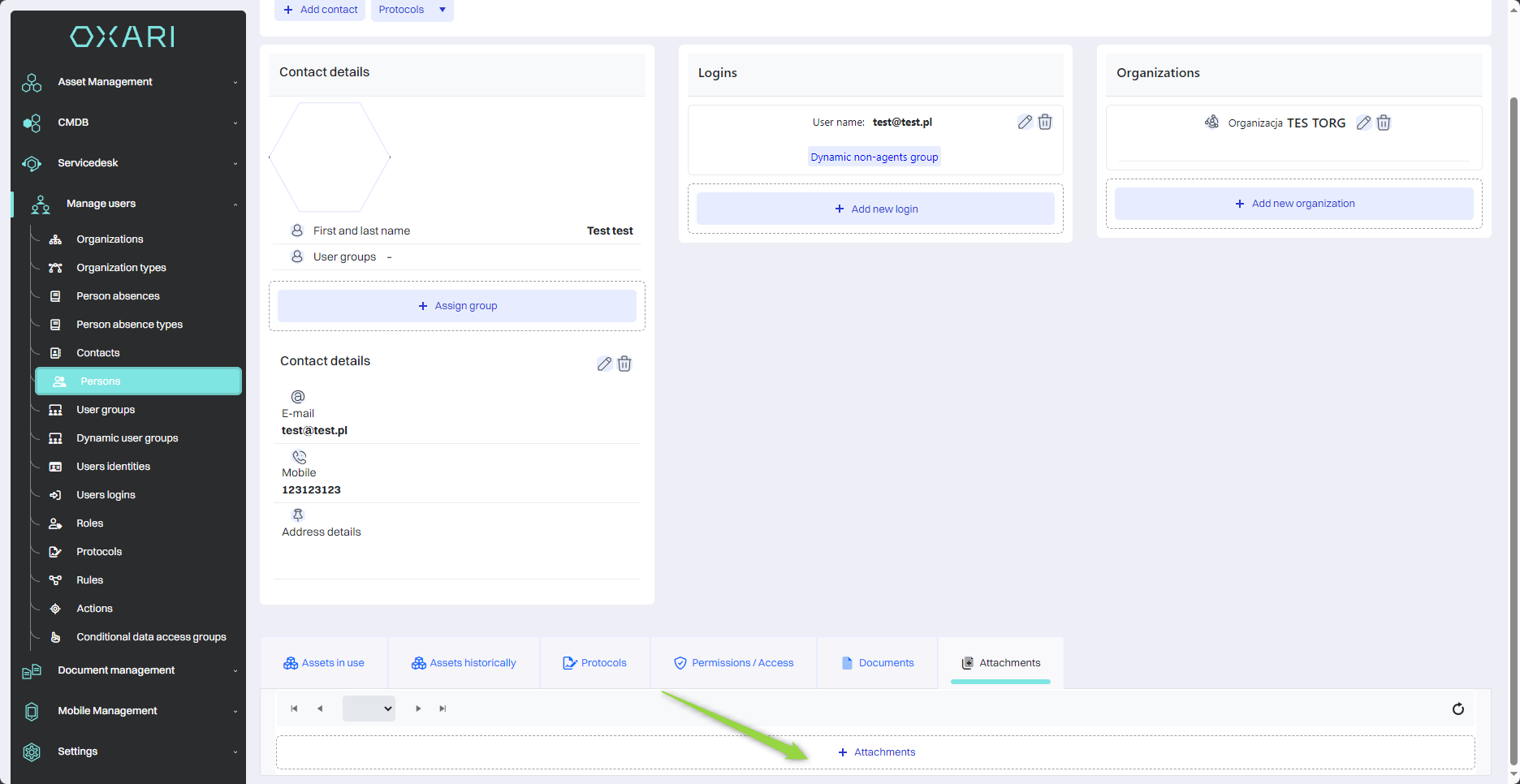Edit the test@test.pl login with pencil icon
This screenshot has width=1520, height=784.
coord(1025,122)
